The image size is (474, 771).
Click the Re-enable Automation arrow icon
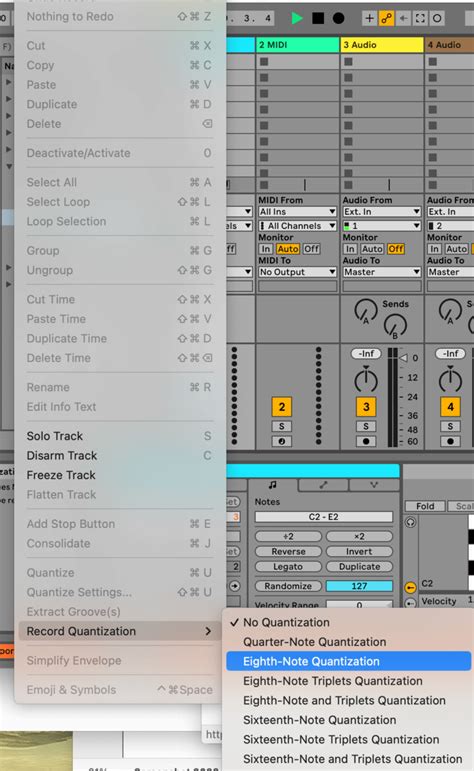click(403, 18)
